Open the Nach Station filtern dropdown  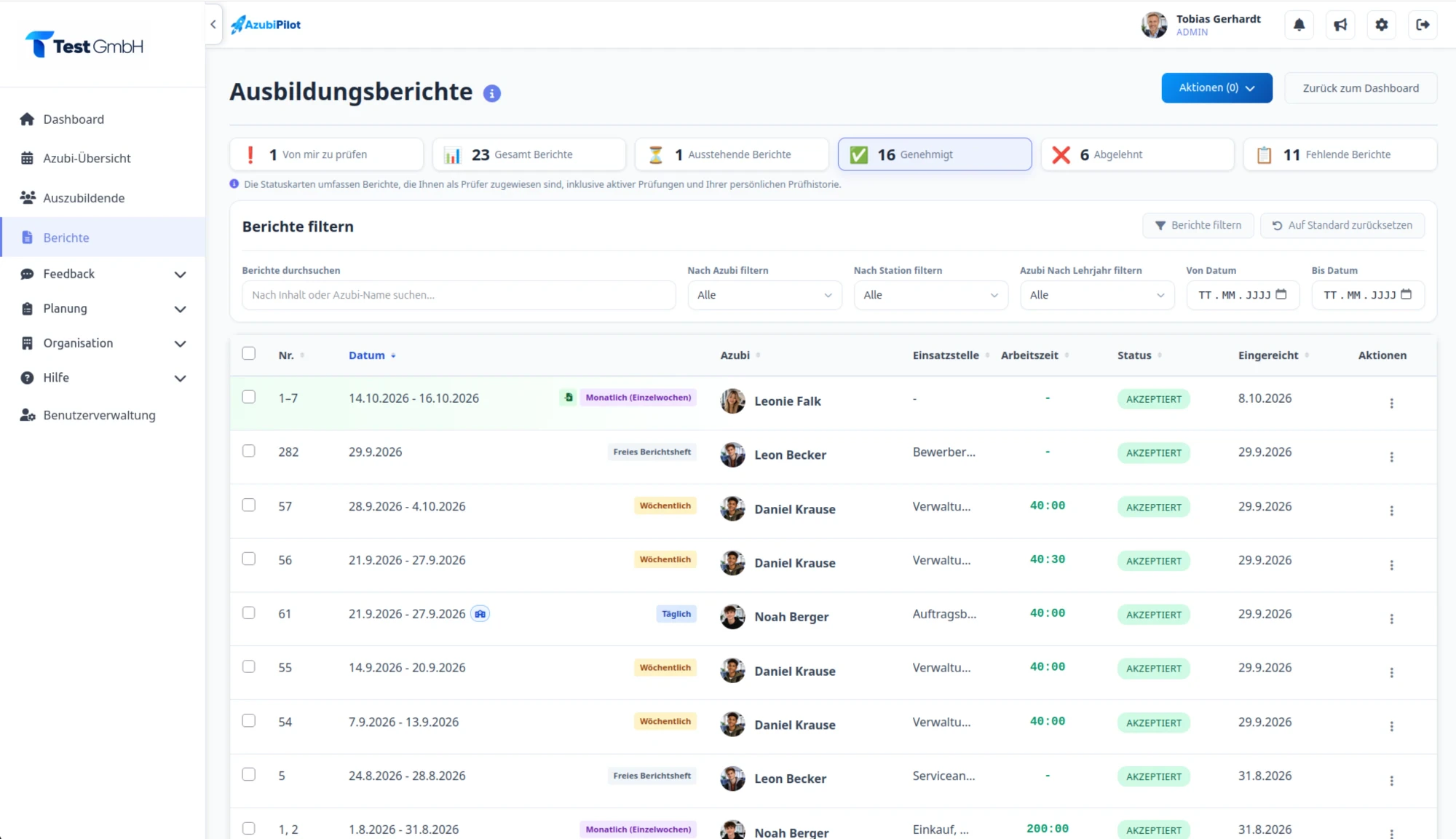930,295
